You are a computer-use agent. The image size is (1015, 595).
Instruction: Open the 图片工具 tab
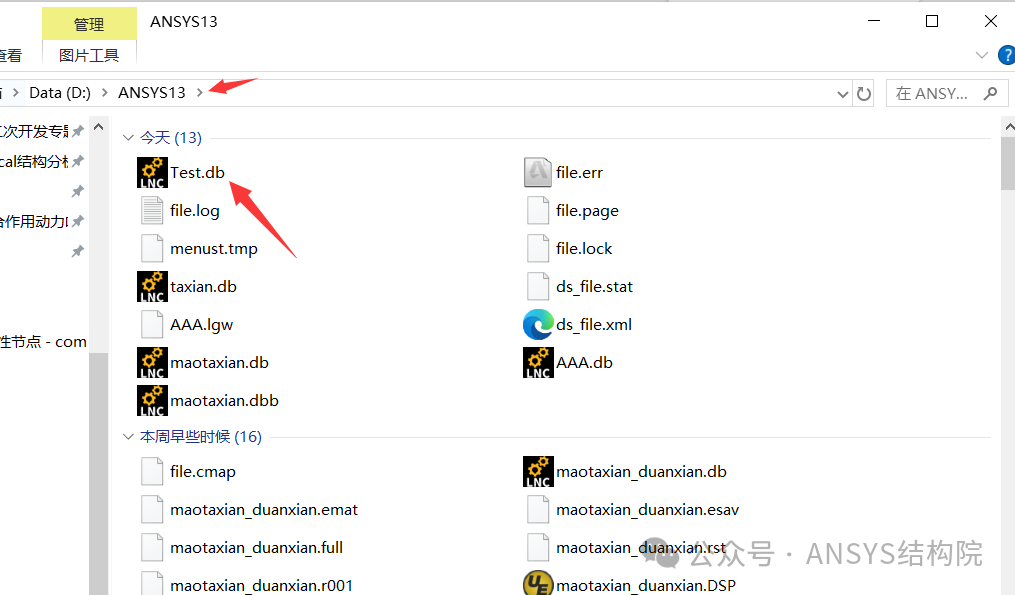(89, 56)
